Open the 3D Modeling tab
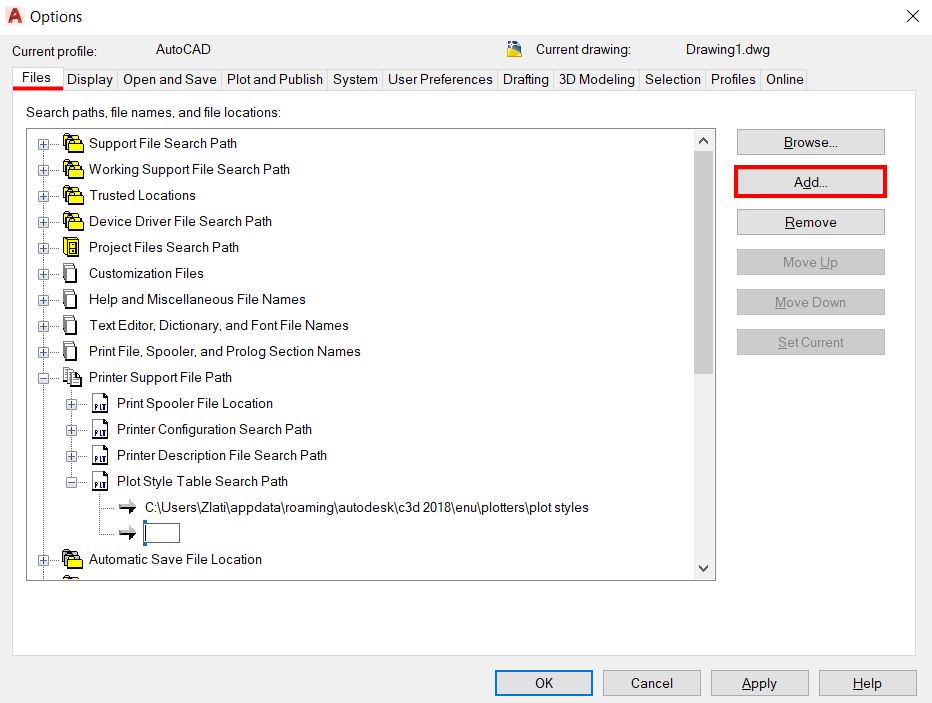The image size is (932, 703). pyautogui.click(x=597, y=80)
